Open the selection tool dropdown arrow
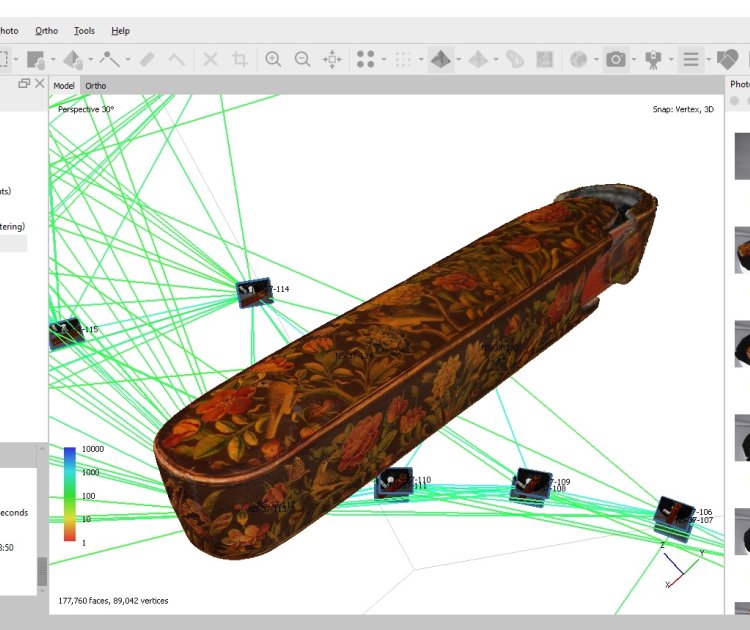This screenshot has height=630, width=750. [x=16, y=60]
